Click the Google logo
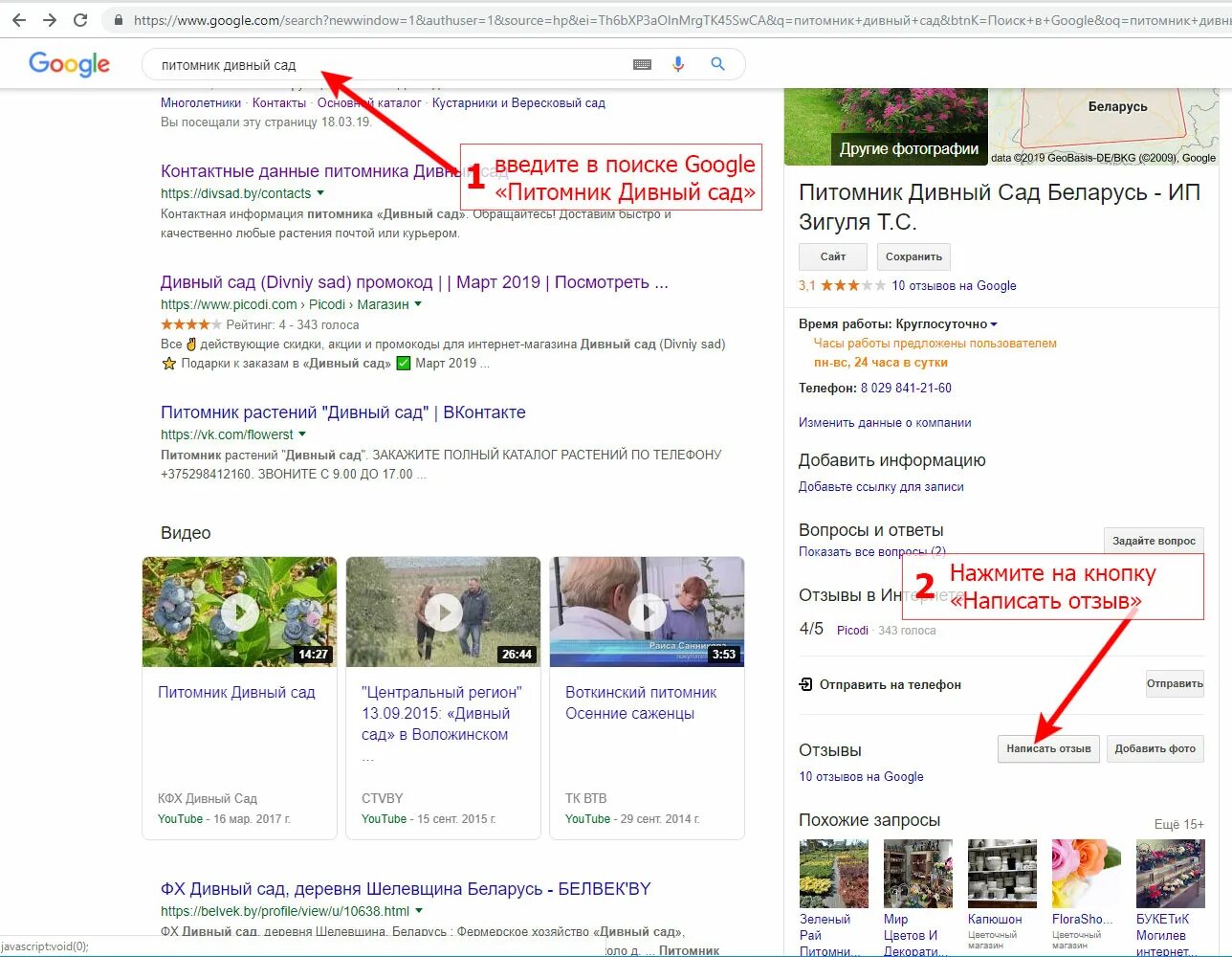 tap(70, 64)
